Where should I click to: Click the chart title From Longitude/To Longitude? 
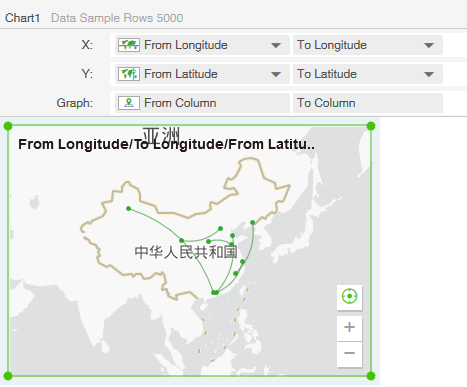click(x=166, y=144)
